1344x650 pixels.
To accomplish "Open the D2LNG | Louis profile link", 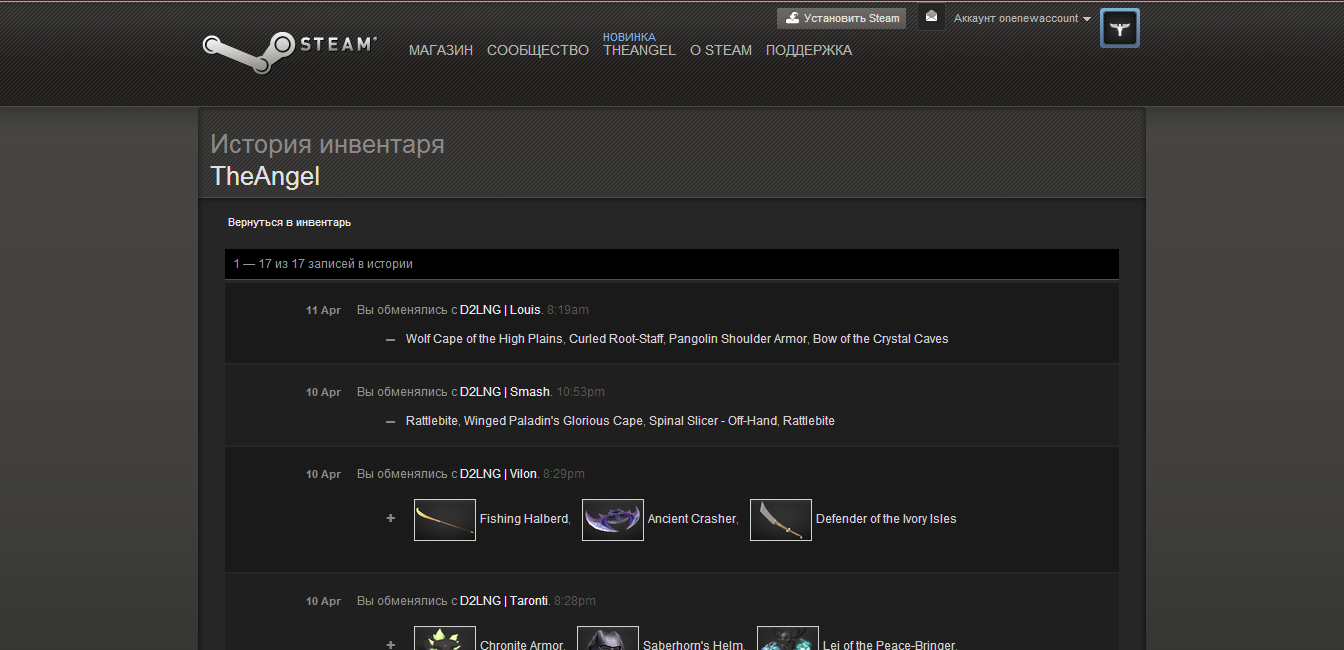I will pos(500,310).
